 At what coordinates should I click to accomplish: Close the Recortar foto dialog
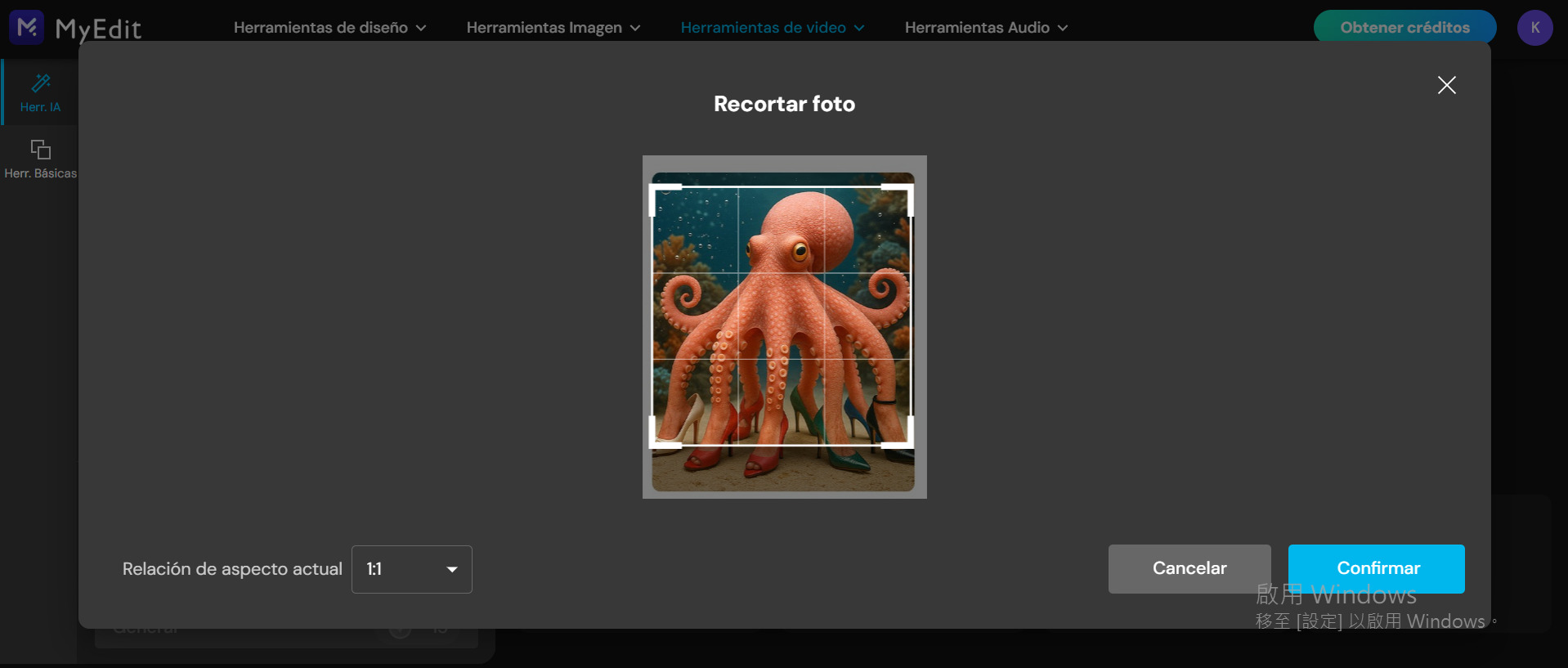(x=1446, y=85)
